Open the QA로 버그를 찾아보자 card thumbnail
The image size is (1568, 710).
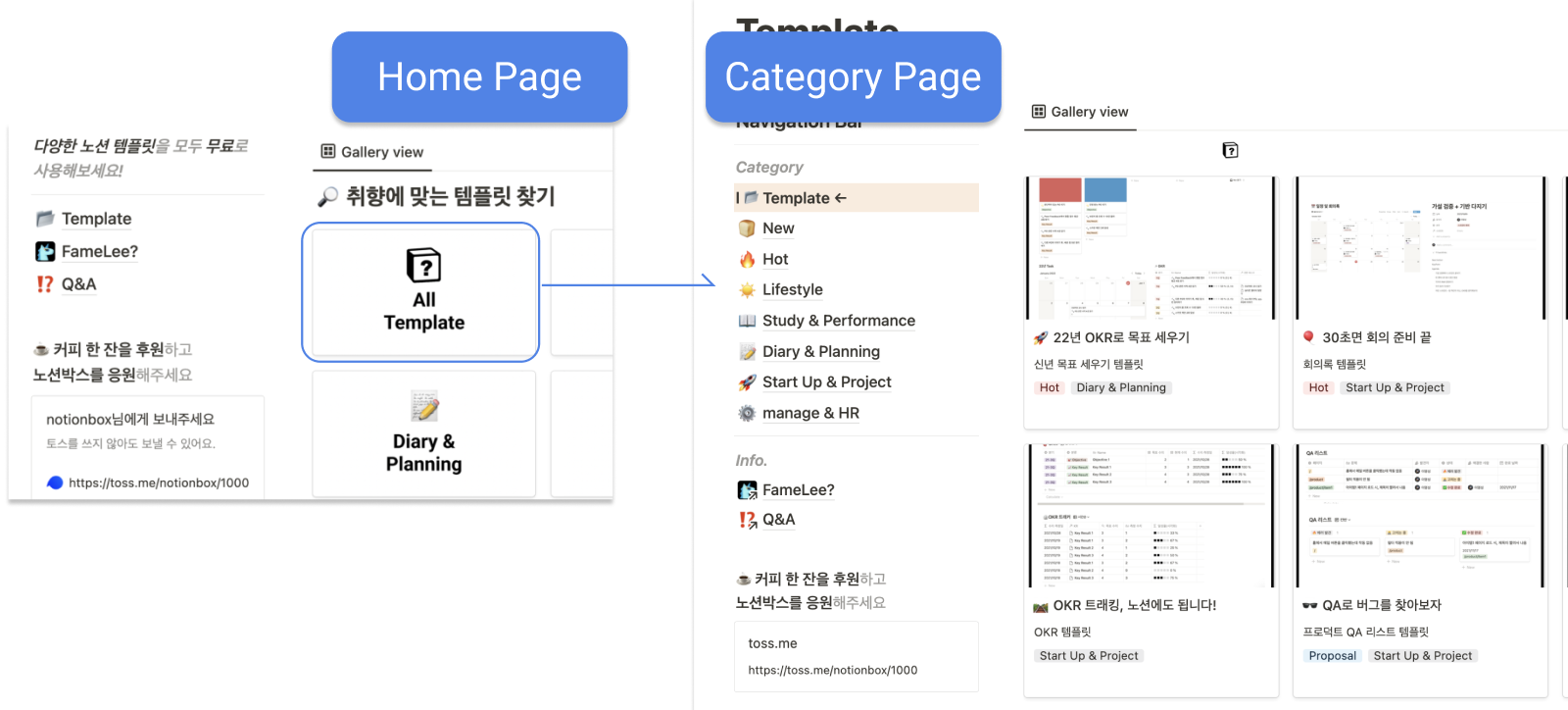coord(1420,516)
